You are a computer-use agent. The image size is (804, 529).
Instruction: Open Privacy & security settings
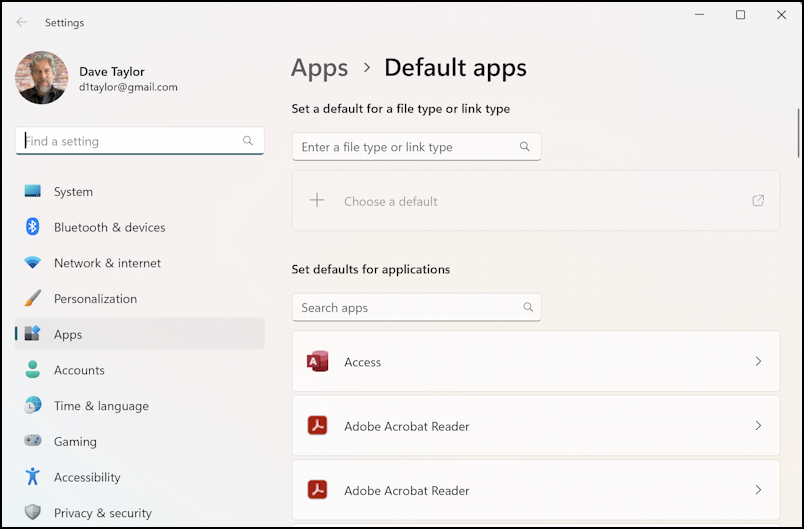(x=139, y=513)
